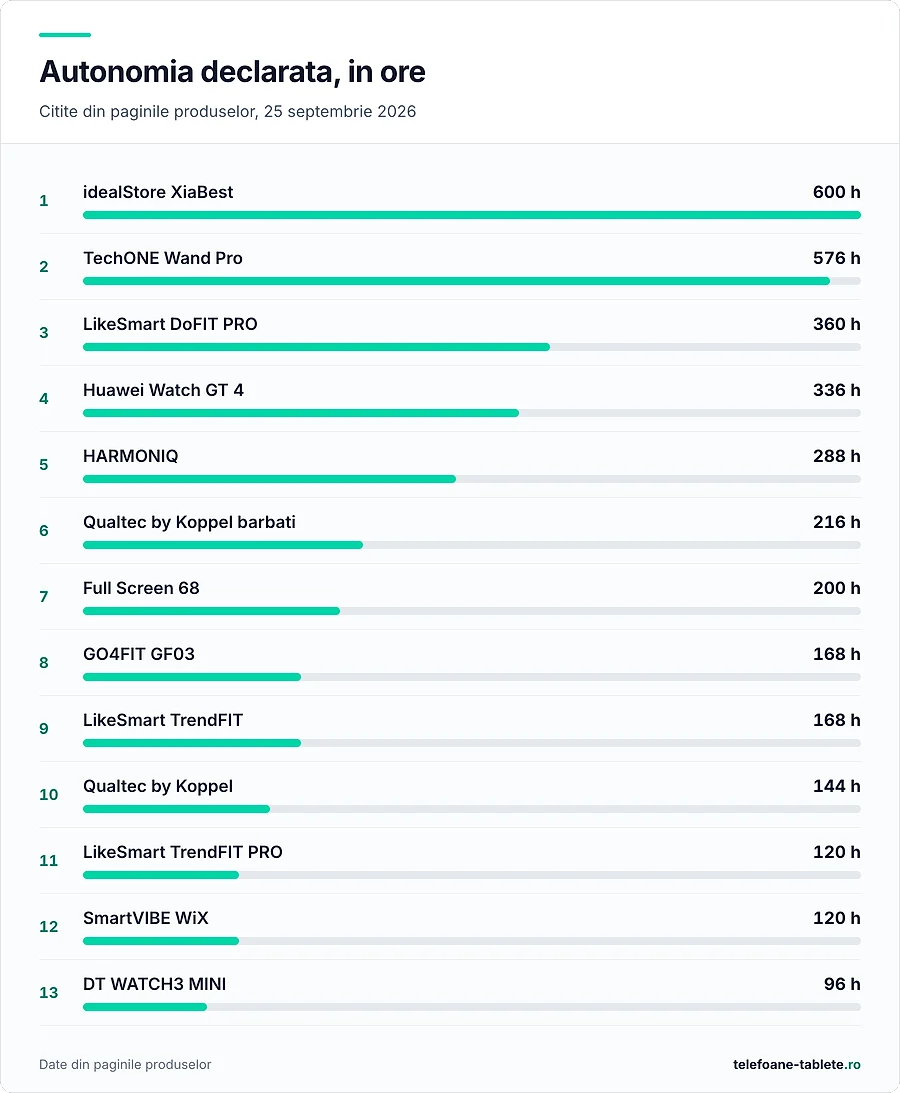This screenshot has width=900, height=1093.
Task: Open the telefoane-tablete.ro footer link
Action: (797, 1064)
